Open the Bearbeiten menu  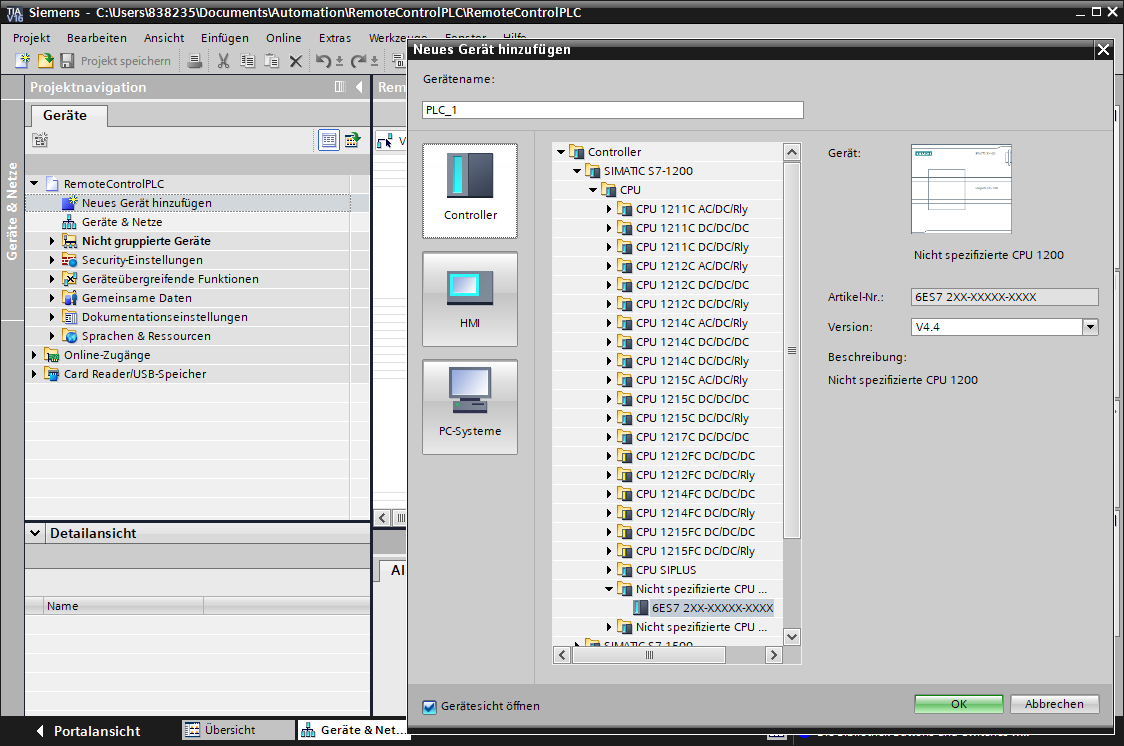pos(97,38)
